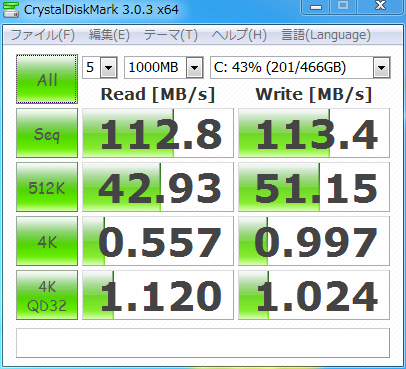406x369 pixels.
Task: Click the CrystalDiskMark title bar icon
Action: coord(11,9)
